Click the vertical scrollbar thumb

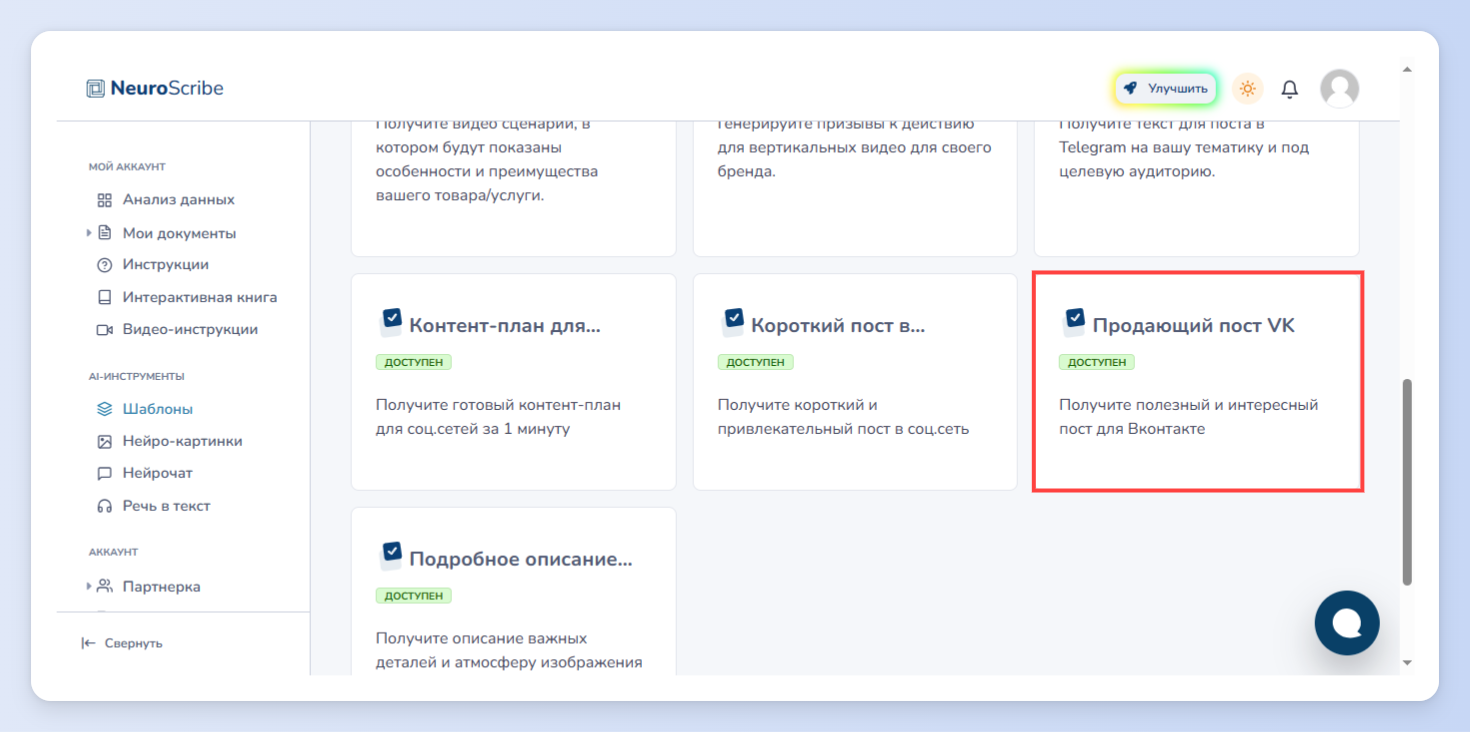point(1407,481)
